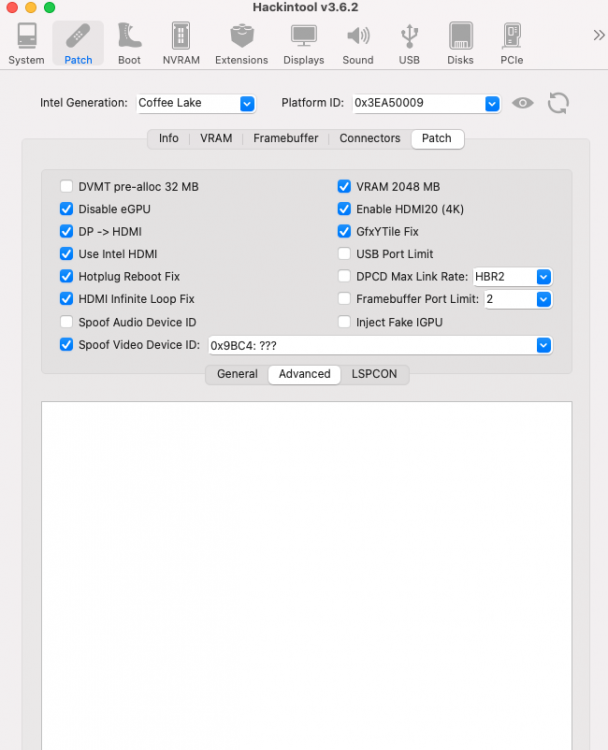This screenshot has height=750, width=608.
Task: Open the Displays toolbar icon
Action: click(304, 44)
